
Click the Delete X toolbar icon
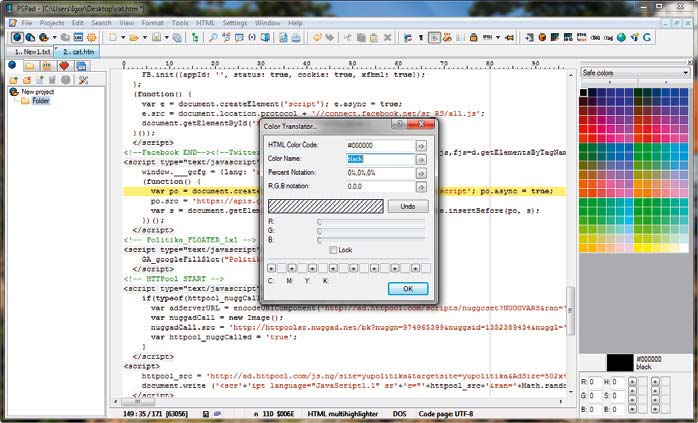(x=387, y=37)
